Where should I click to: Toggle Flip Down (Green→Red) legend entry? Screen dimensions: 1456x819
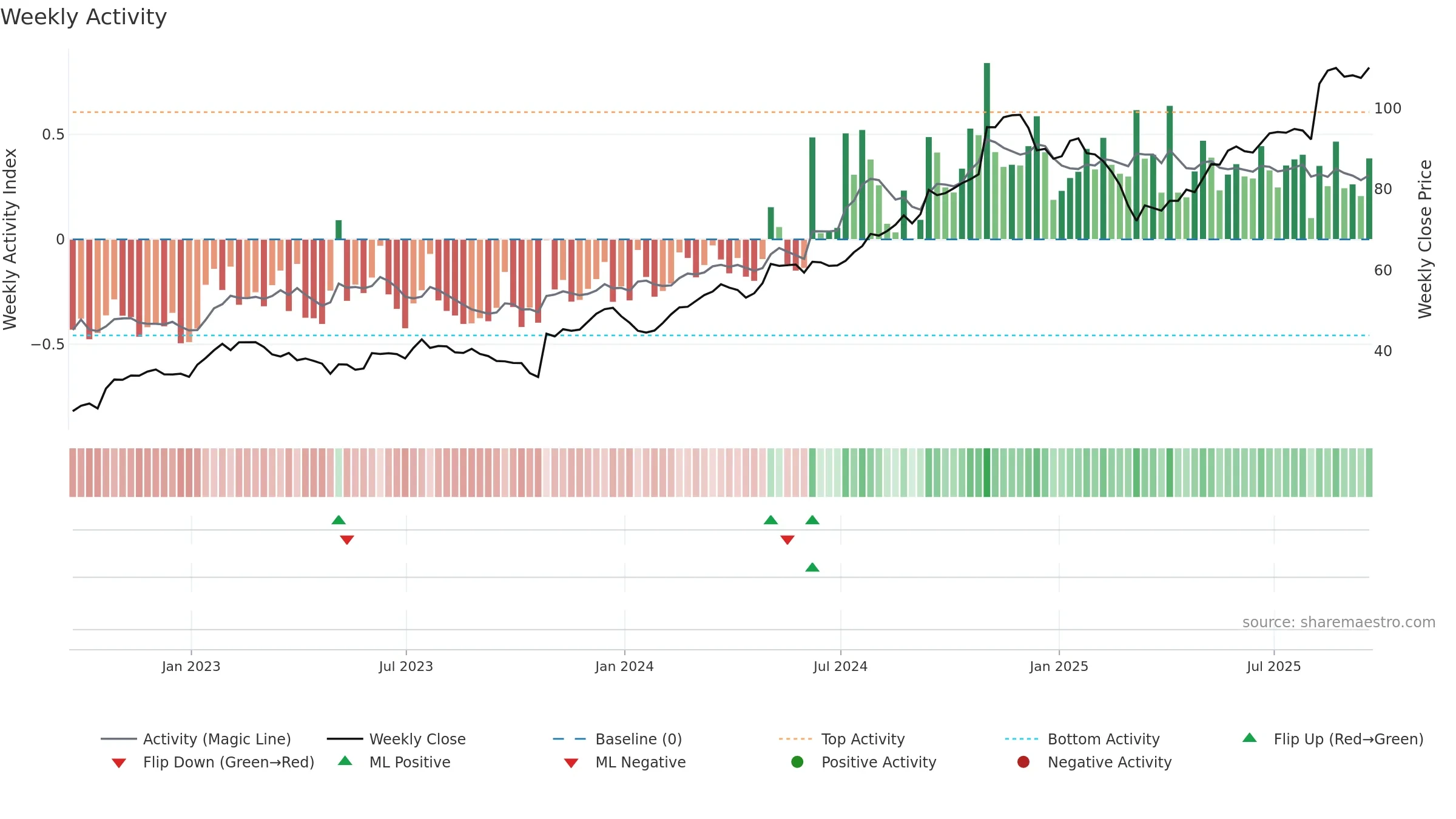coord(212,762)
